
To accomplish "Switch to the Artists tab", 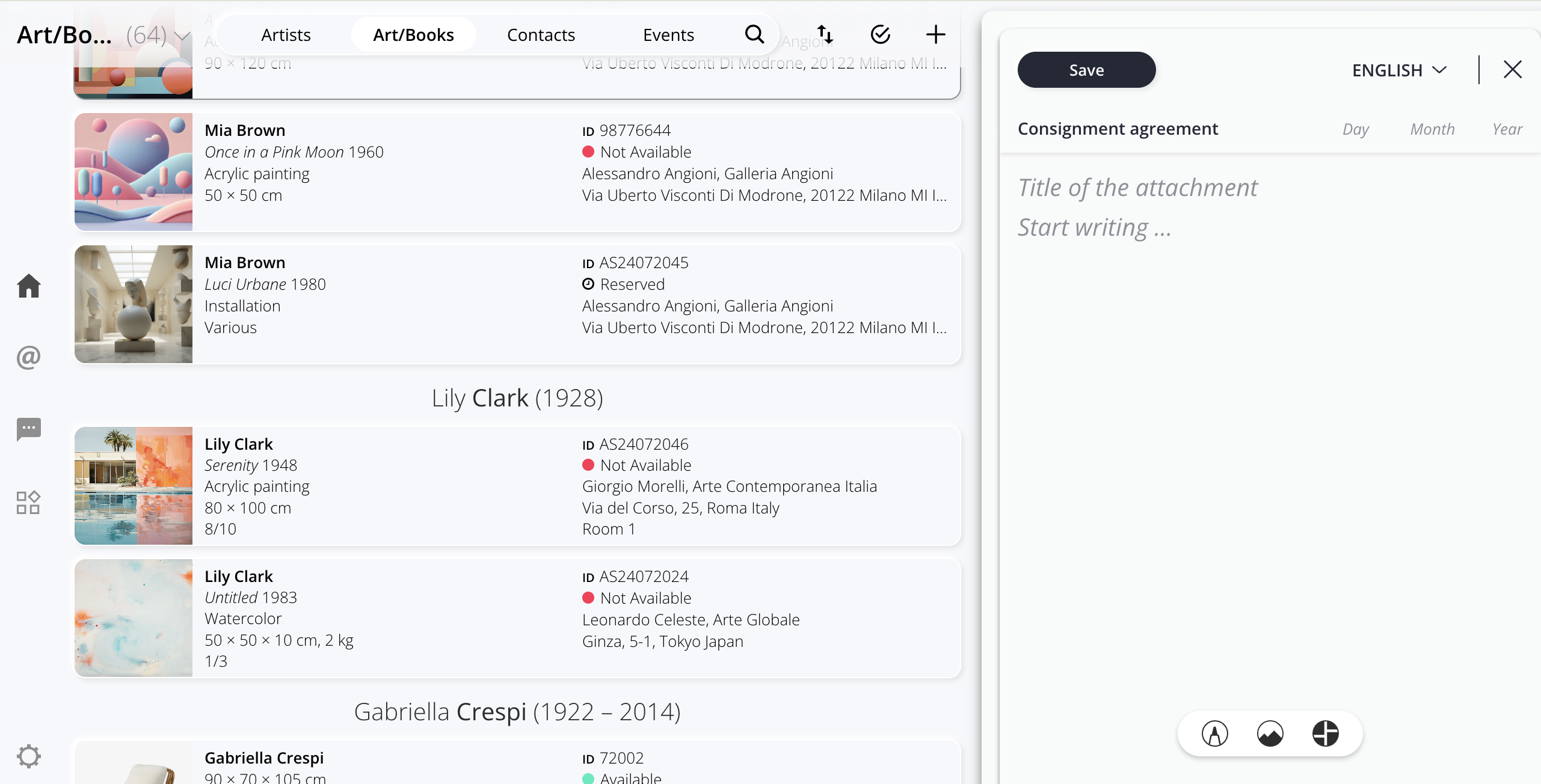I will (286, 35).
